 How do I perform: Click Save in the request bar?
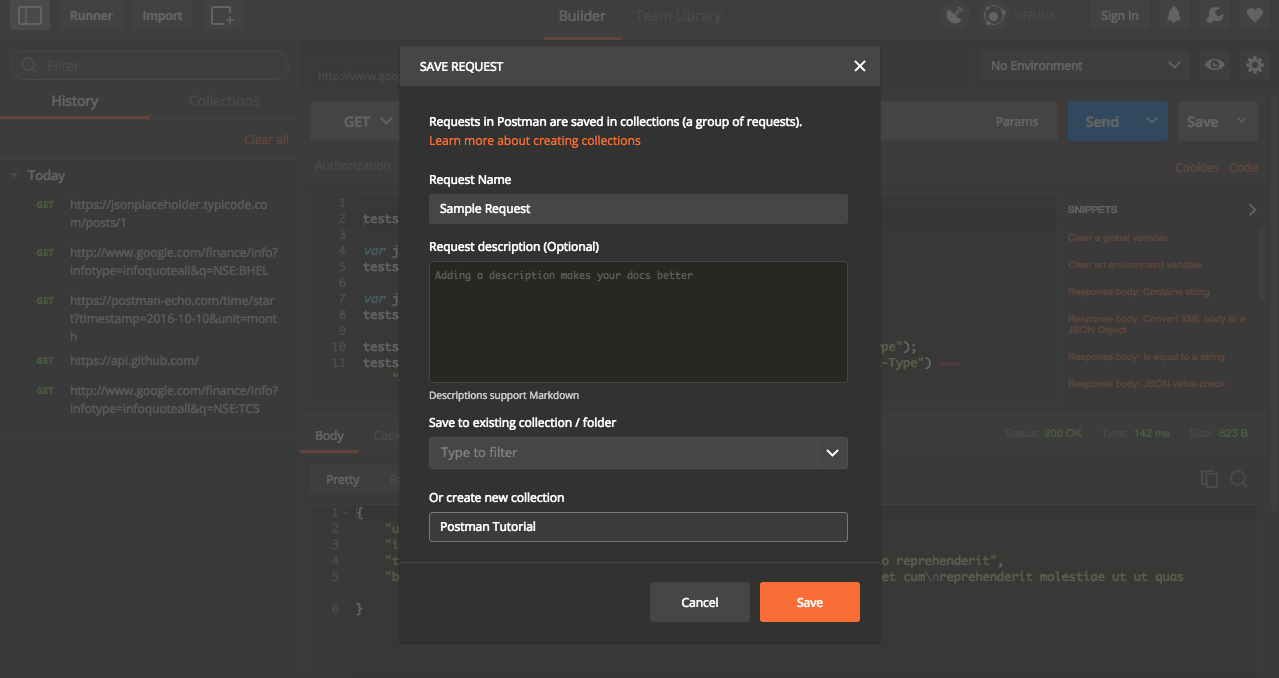point(1202,121)
